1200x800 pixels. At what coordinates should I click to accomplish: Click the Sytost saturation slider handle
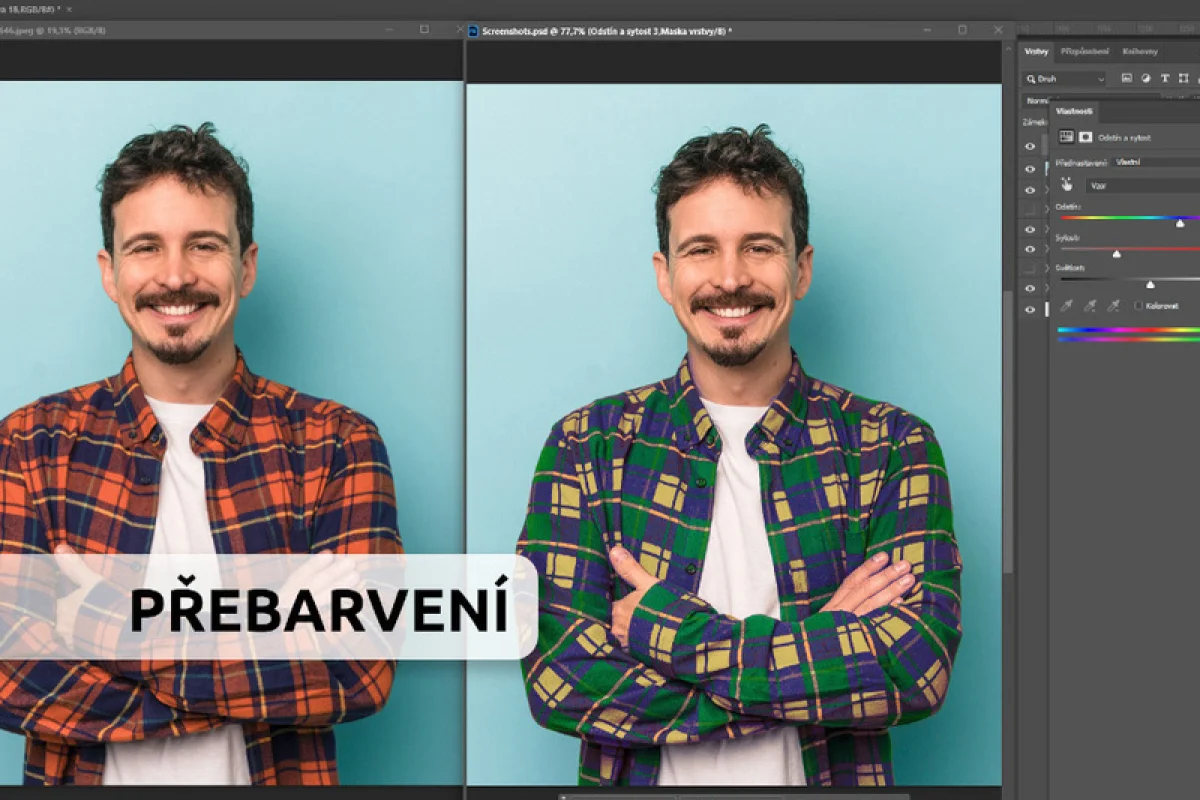1117,254
